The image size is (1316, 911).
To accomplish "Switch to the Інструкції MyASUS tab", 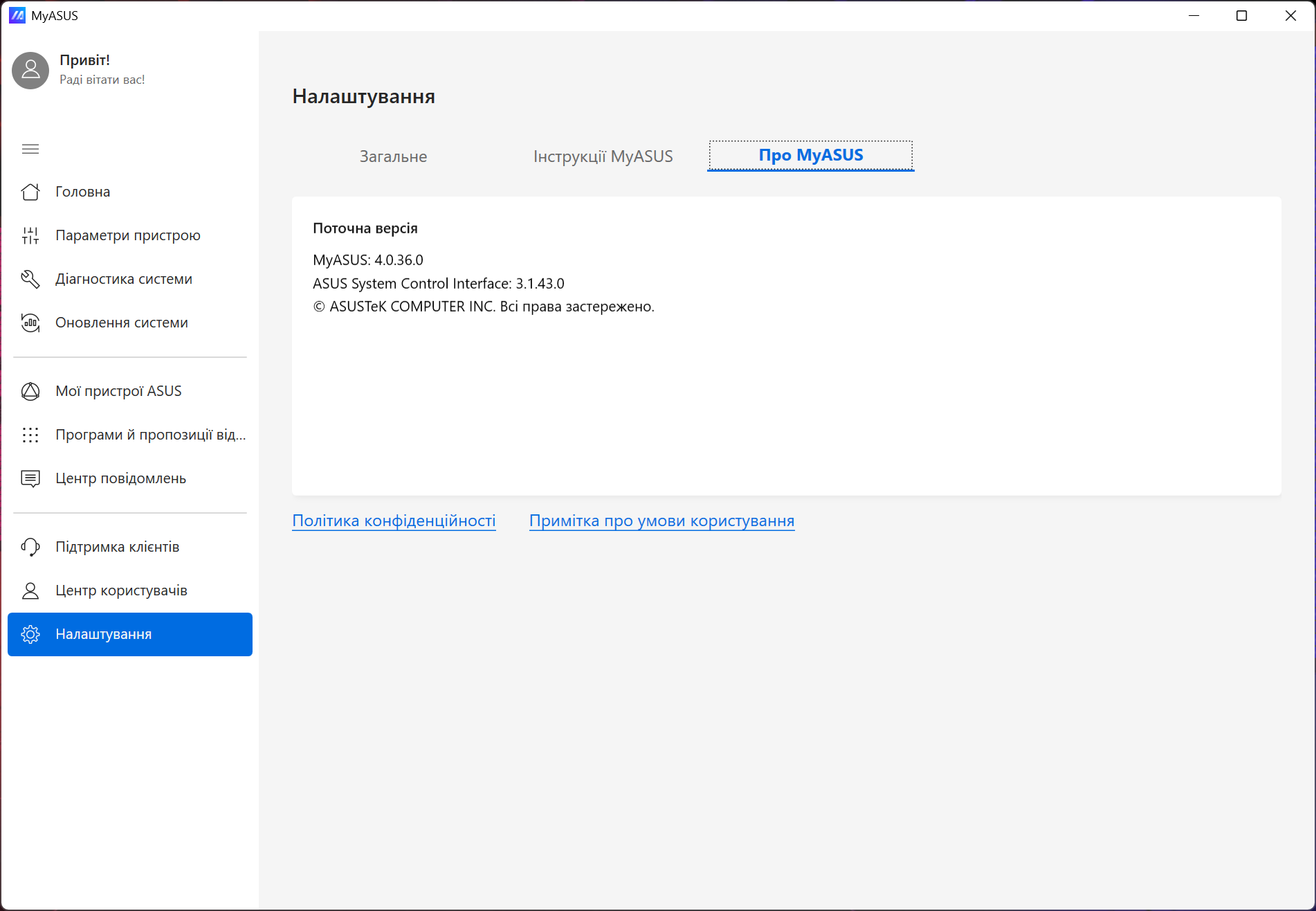I will click(603, 156).
